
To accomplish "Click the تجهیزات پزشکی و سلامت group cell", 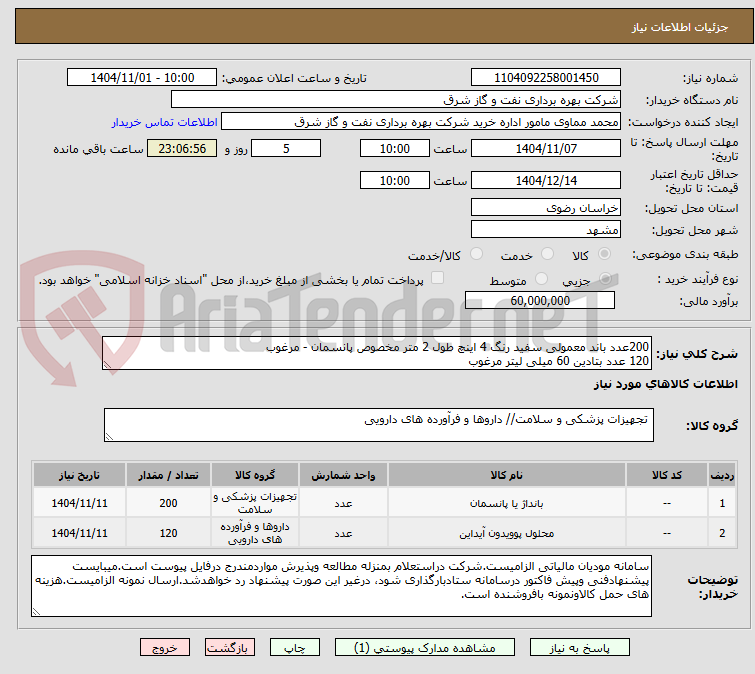I will coord(255,503).
